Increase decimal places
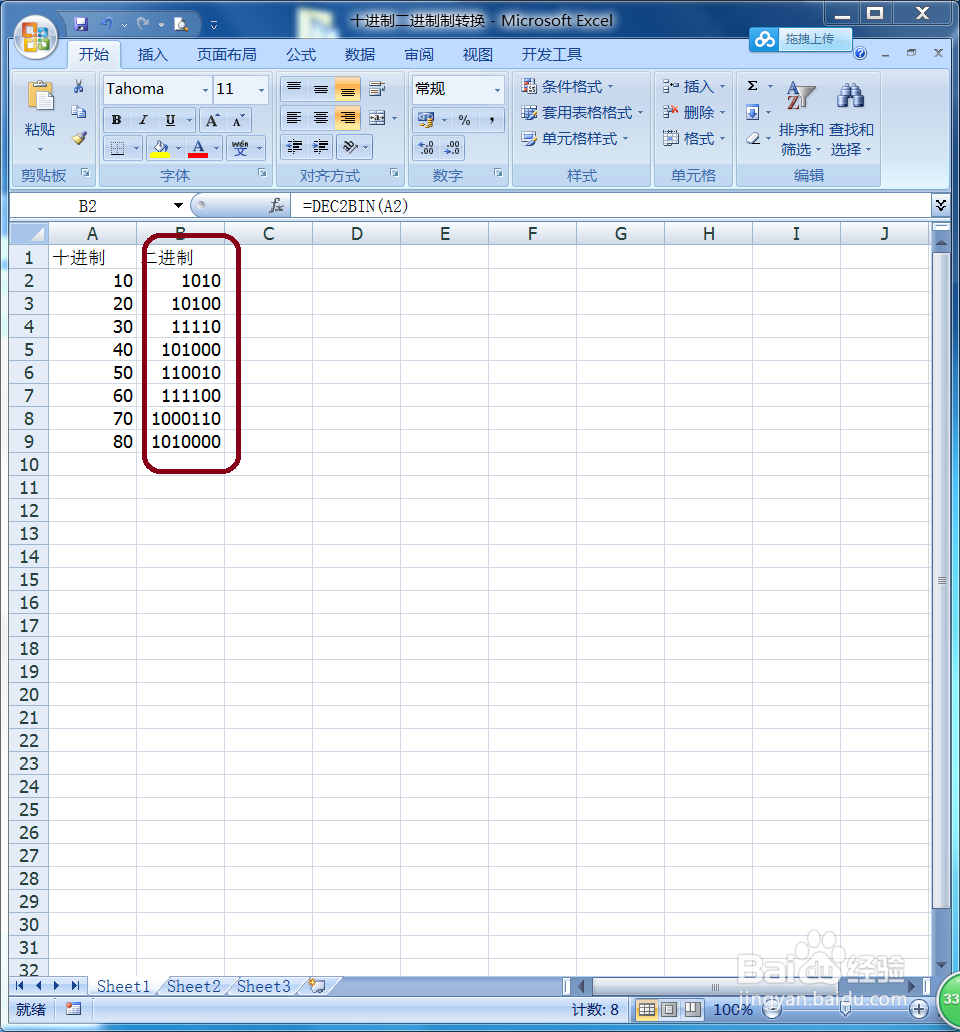Image resolution: width=960 pixels, height=1032 pixels. pyautogui.click(x=426, y=147)
